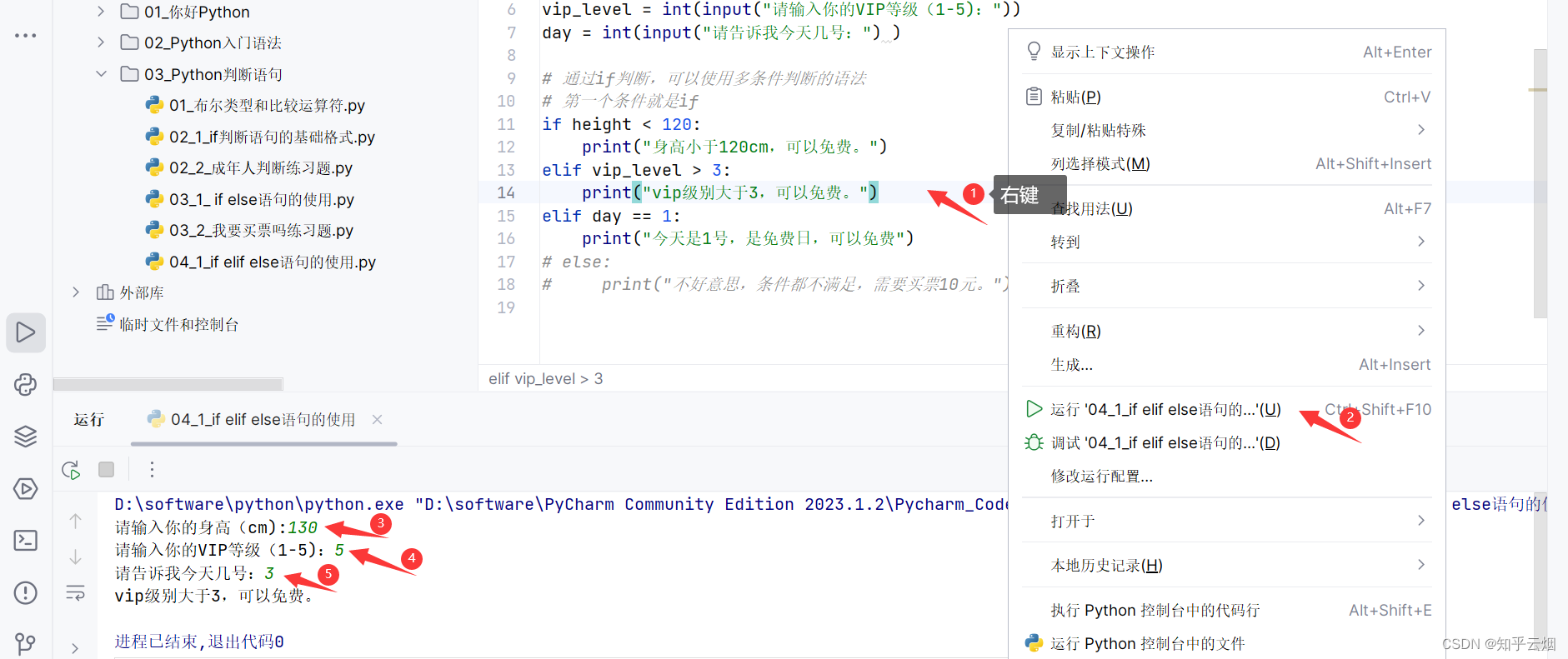Image resolution: width=1568 pixels, height=659 pixels.
Task: Open more run options vertical dots
Action: pyautogui.click(x=152, y=470)
